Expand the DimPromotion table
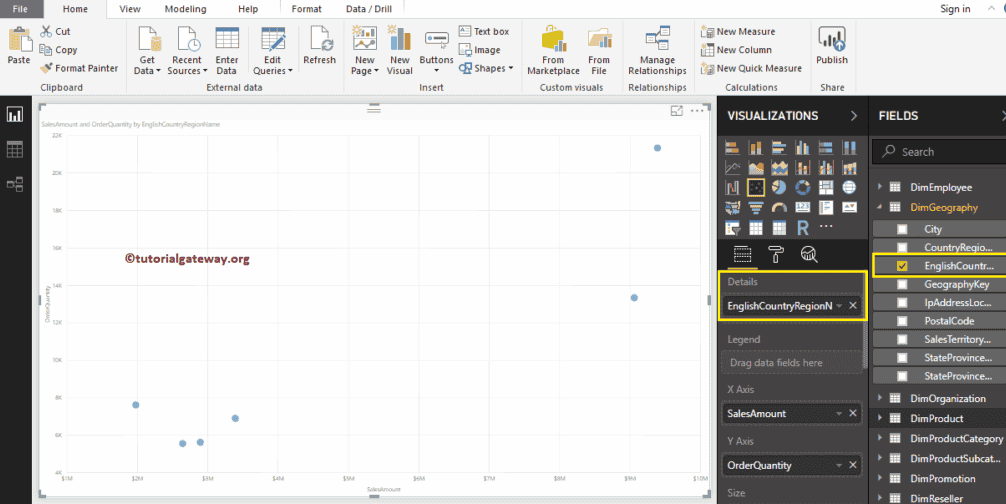This screenshot has height=504, width=1006. click(x=880, y=478)
